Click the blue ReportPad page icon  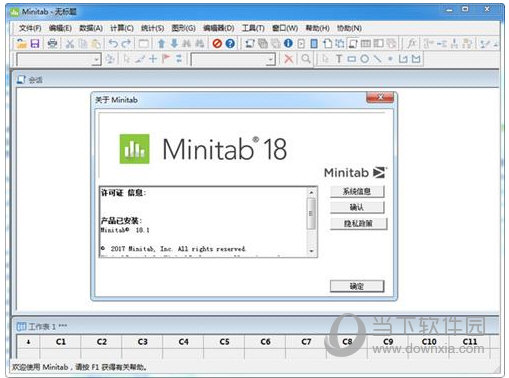pos(314,43)
